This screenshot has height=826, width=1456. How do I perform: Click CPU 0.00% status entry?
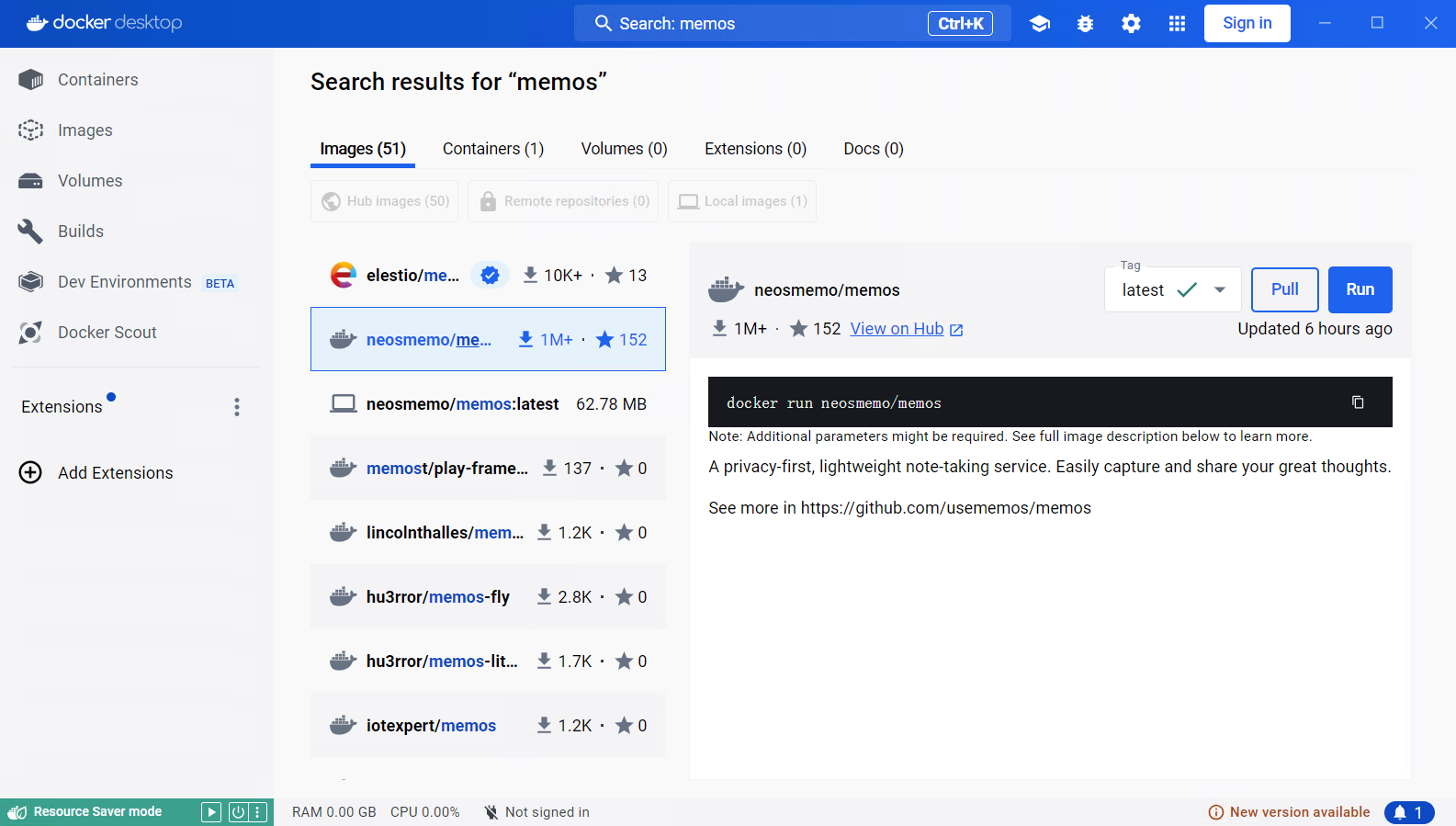(425, 812)
